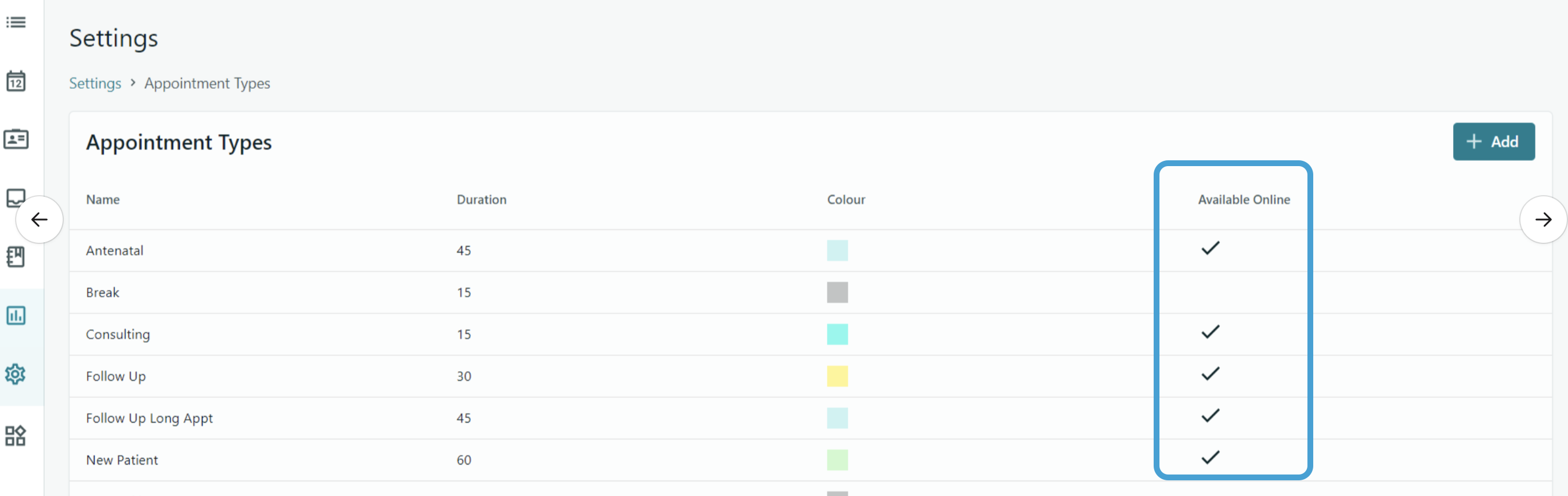Toggle Available Online checkmark for Antenatal

[1210, 249]
